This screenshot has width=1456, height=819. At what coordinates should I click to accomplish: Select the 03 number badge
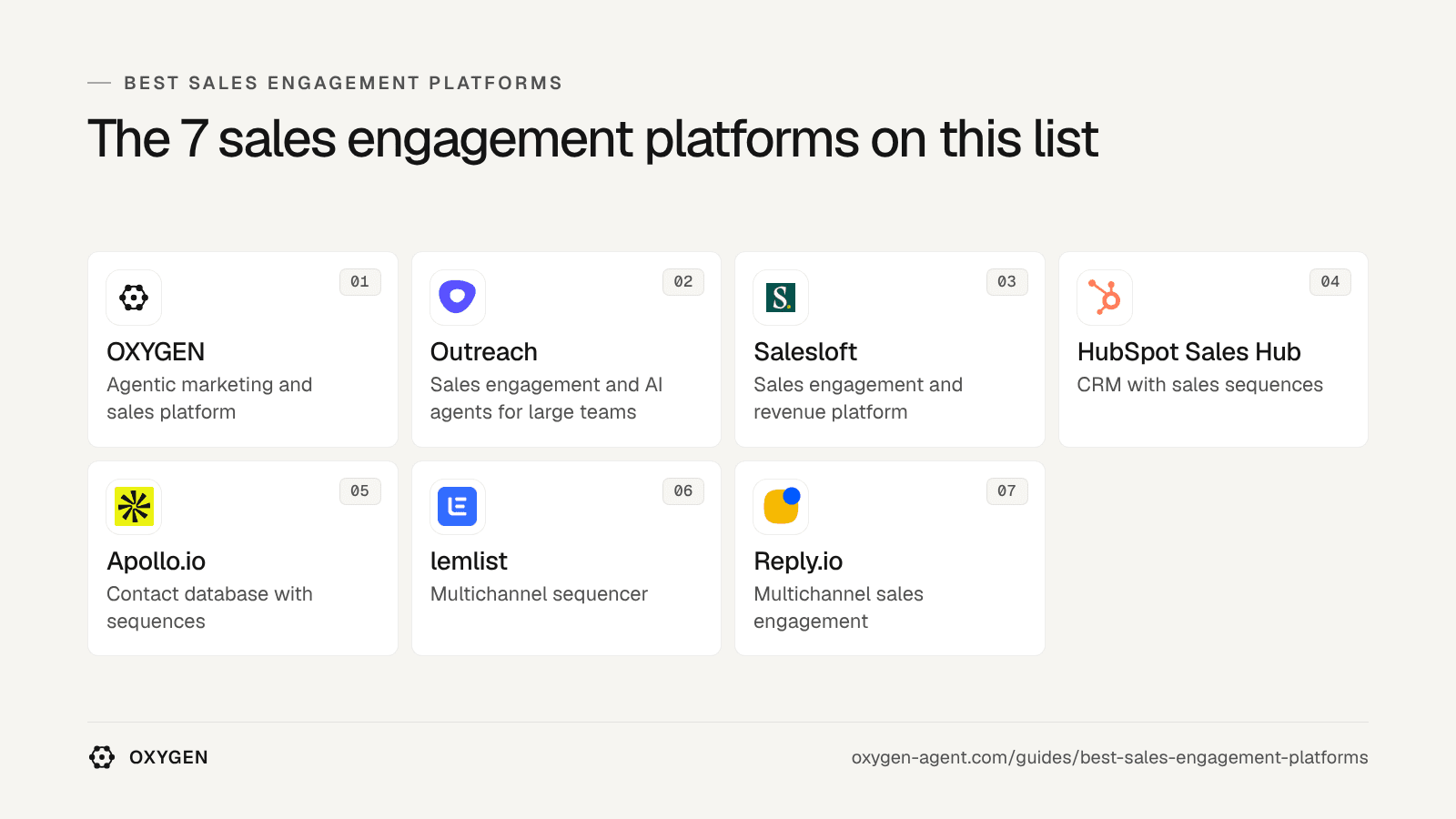pos(1006,282)
